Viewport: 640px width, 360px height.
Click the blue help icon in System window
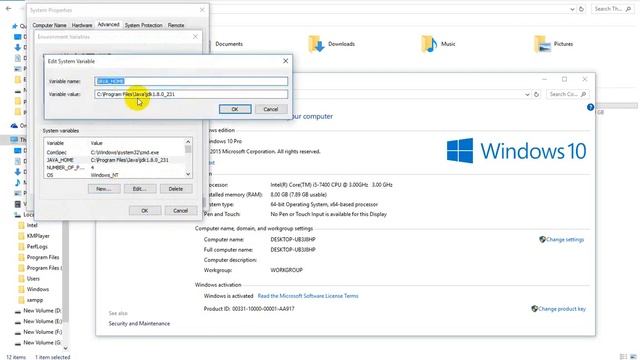[x=590, y=107]
